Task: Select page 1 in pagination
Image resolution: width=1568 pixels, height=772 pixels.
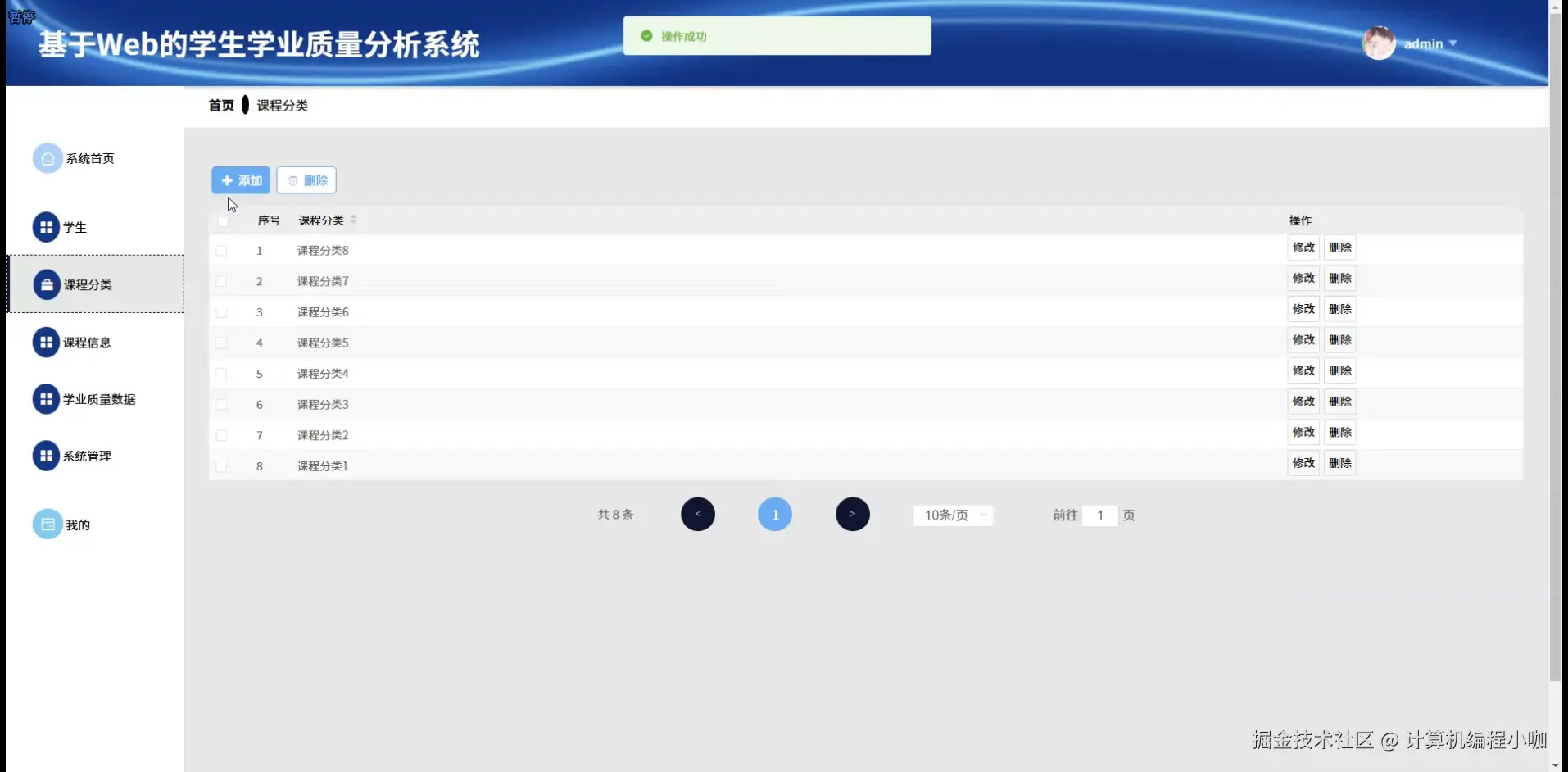Action: [775, 514]
